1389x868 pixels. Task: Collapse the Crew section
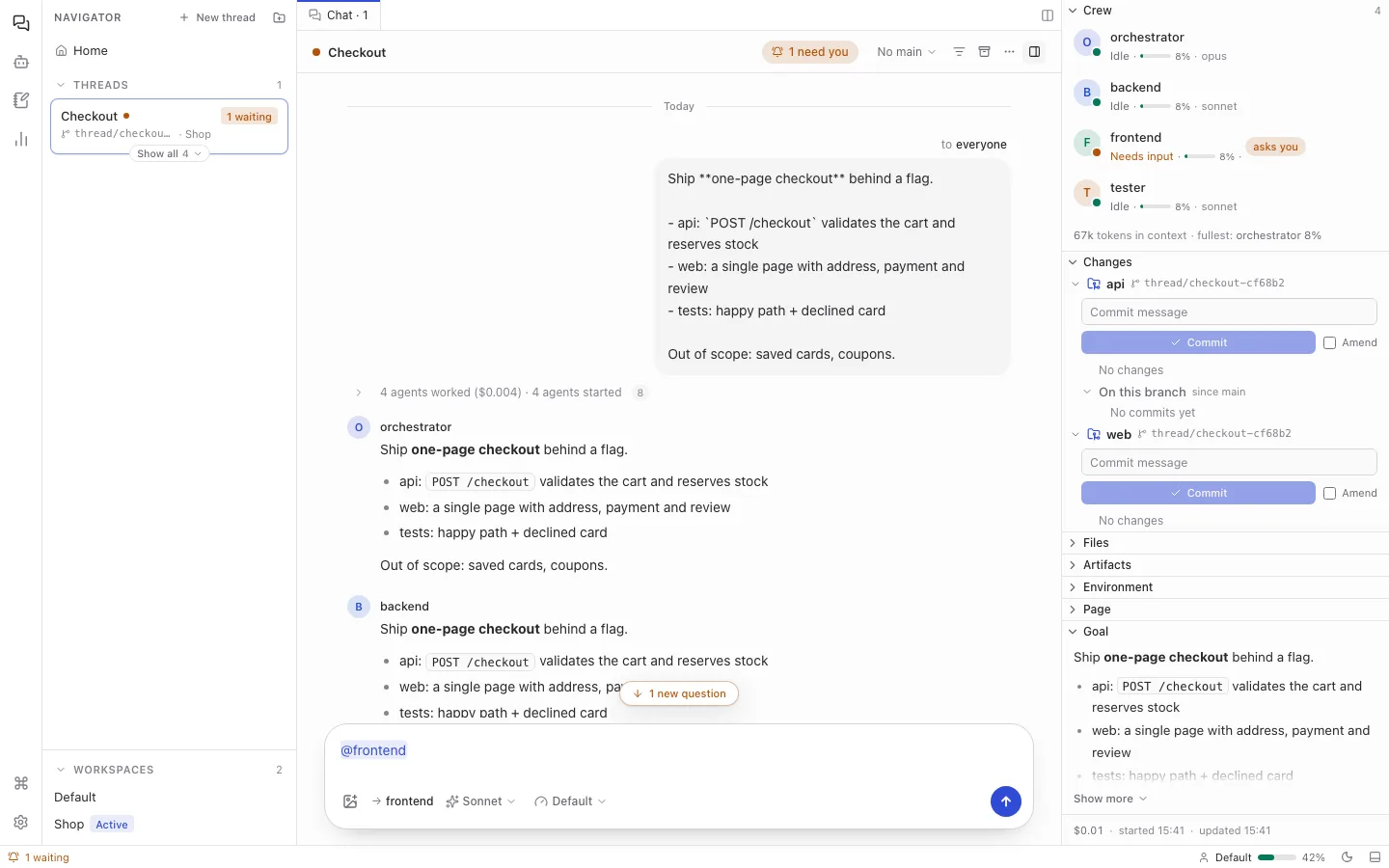1225,11
